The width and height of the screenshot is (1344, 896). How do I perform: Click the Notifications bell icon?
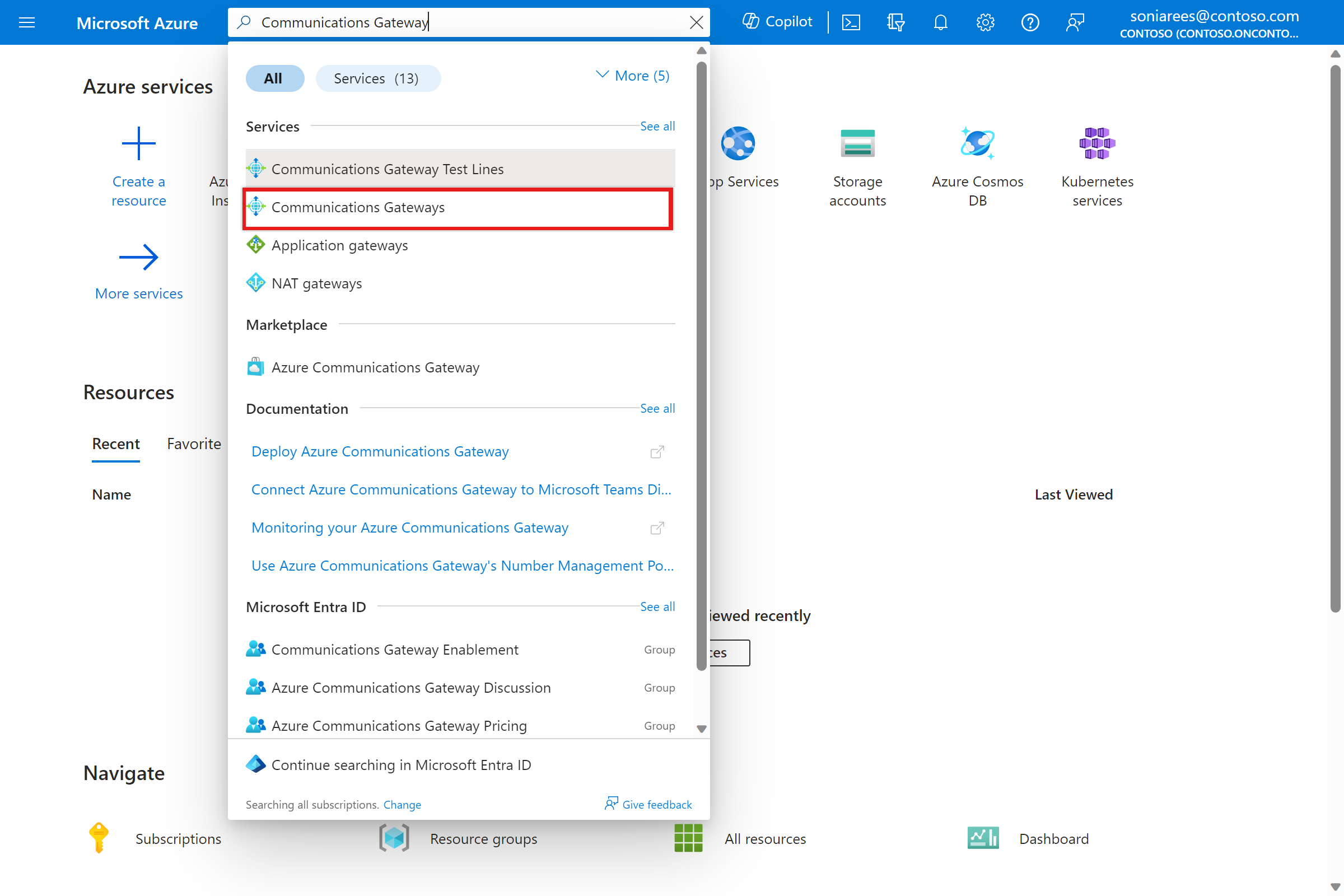[941, 22]
